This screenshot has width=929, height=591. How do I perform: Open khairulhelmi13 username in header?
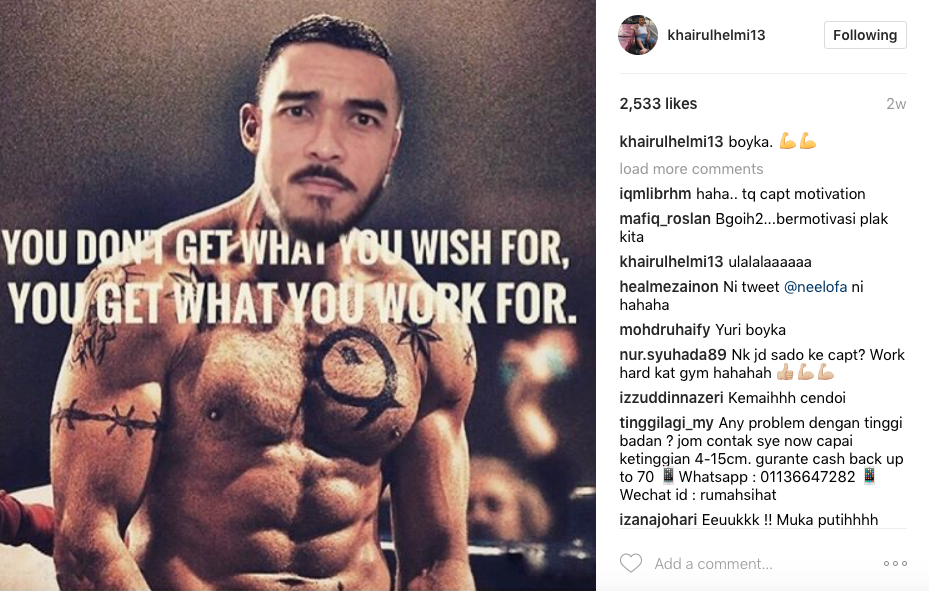coord(716,35)
